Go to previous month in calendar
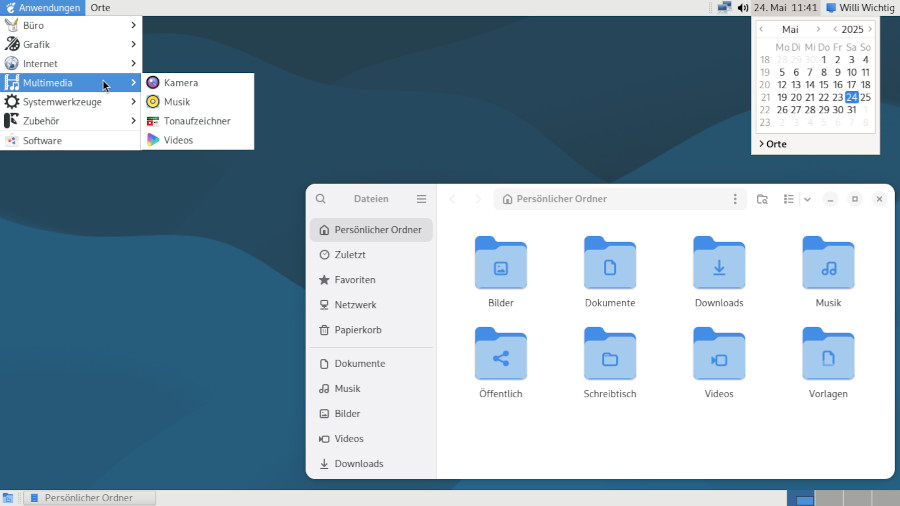The width and height of the screenshot is (900, 506). (762, 29)
